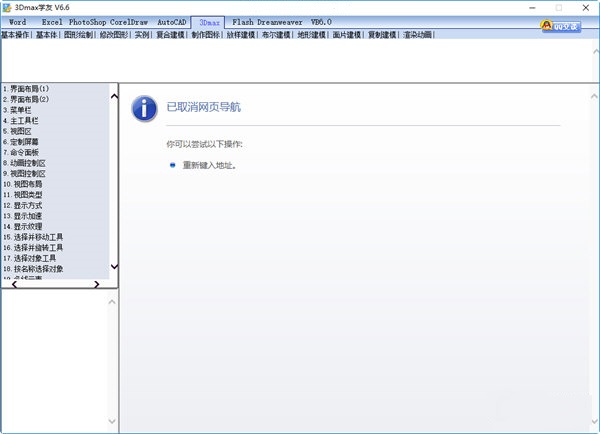The width and height of the screenshot is (600, 434).
Task: Click bullet before 重新键入地址
Action: (x=172, y=165)
